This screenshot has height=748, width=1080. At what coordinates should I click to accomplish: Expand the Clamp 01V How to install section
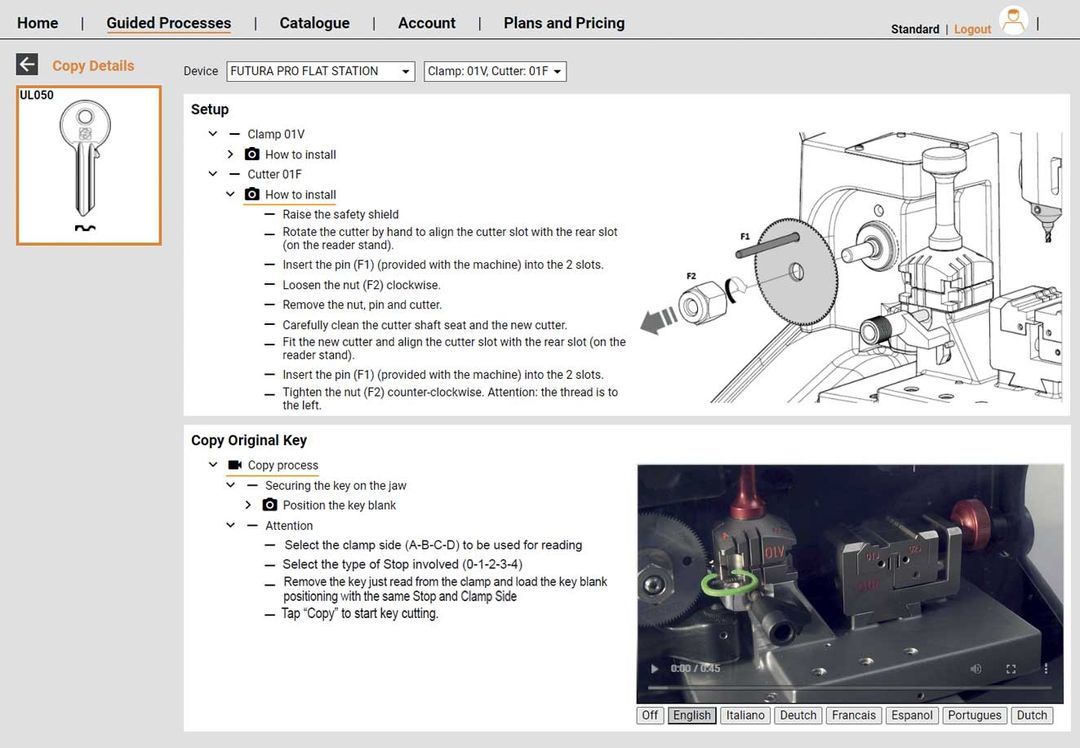[x=230, y=154]
